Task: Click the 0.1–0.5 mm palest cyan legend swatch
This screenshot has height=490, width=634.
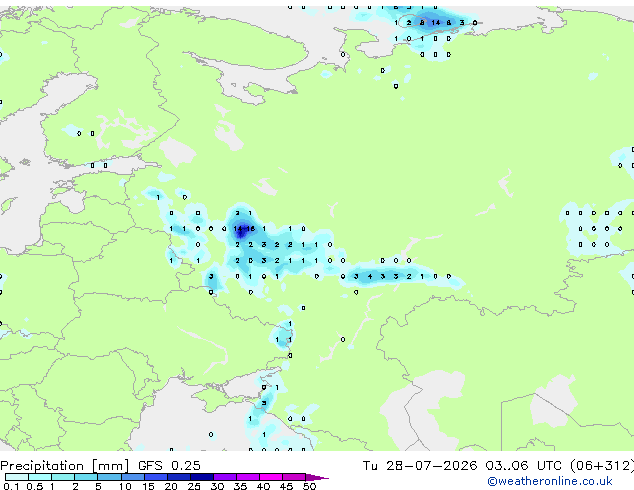Action: click(x=17, y=477)
